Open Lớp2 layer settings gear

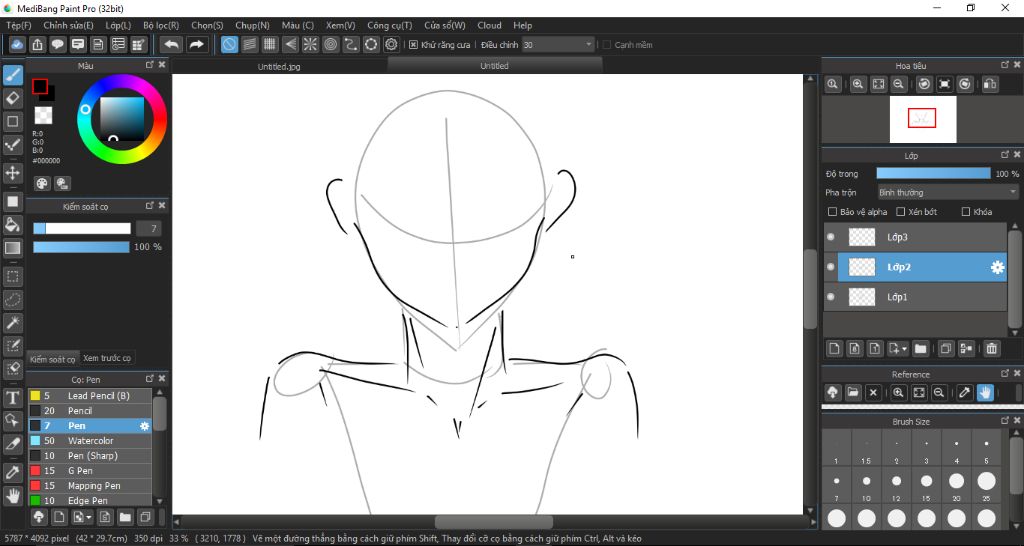(x=997, y=267)
